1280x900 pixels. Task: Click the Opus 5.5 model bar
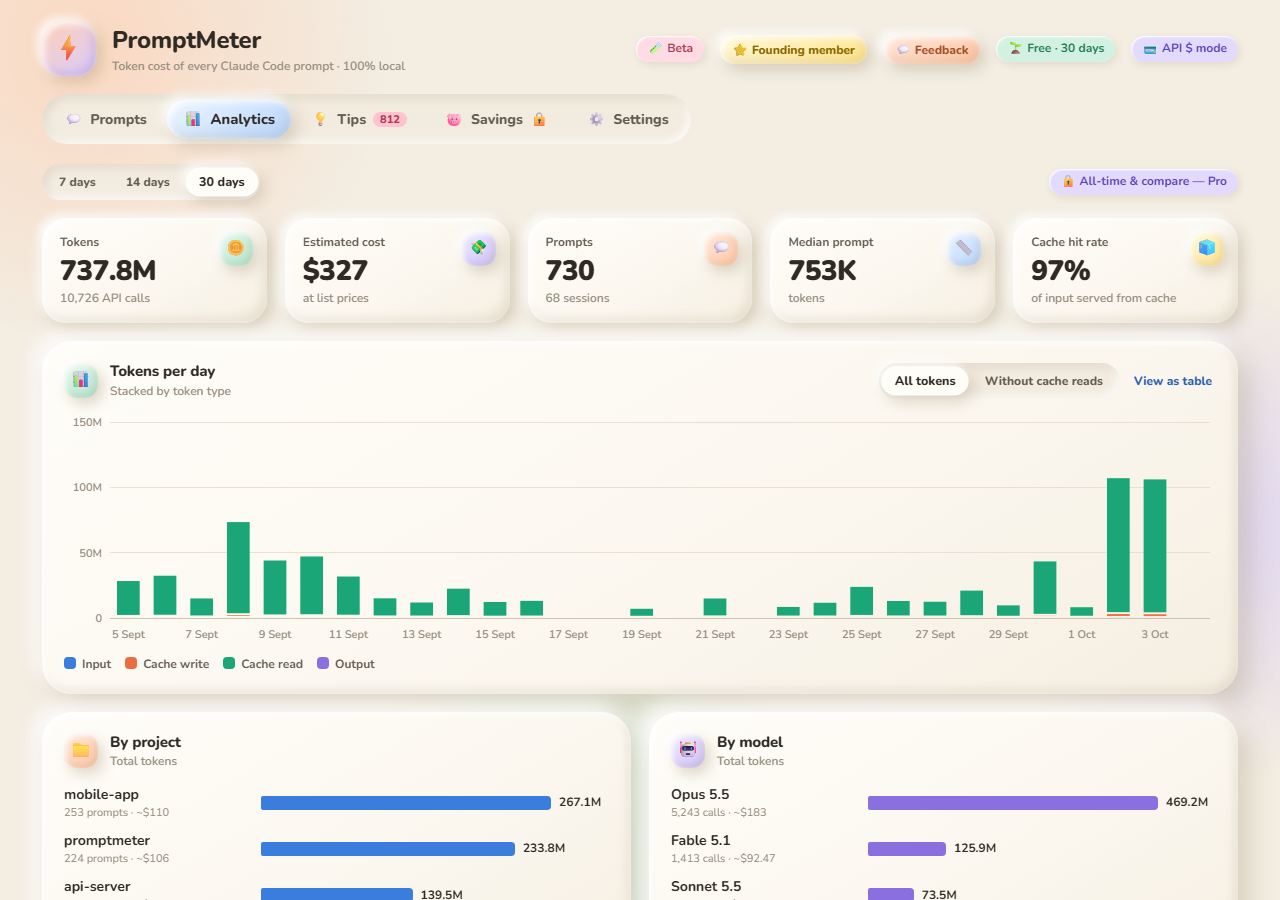(x=1013, y=802)
